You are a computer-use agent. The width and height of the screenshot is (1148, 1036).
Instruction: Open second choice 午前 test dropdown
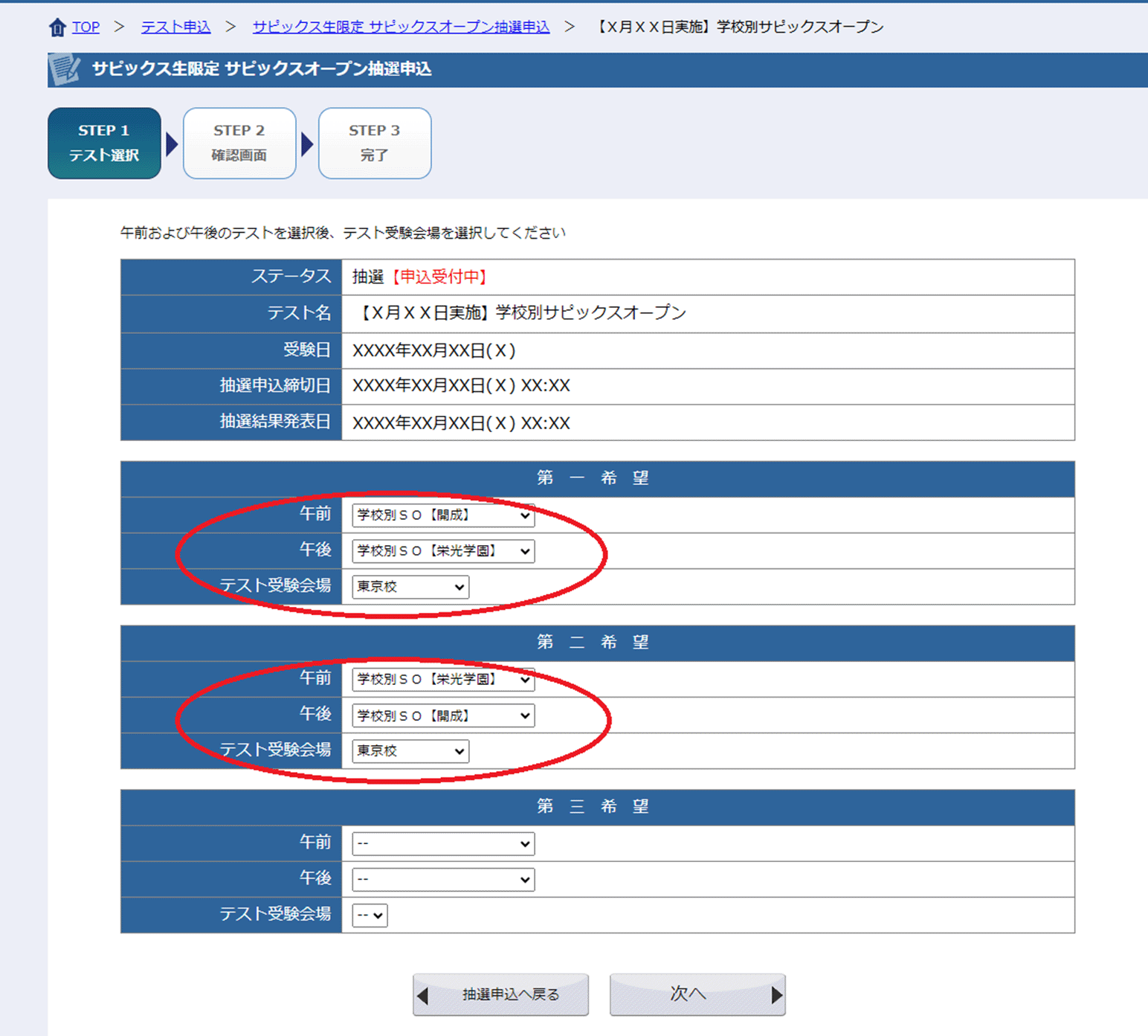click(443, 679)
